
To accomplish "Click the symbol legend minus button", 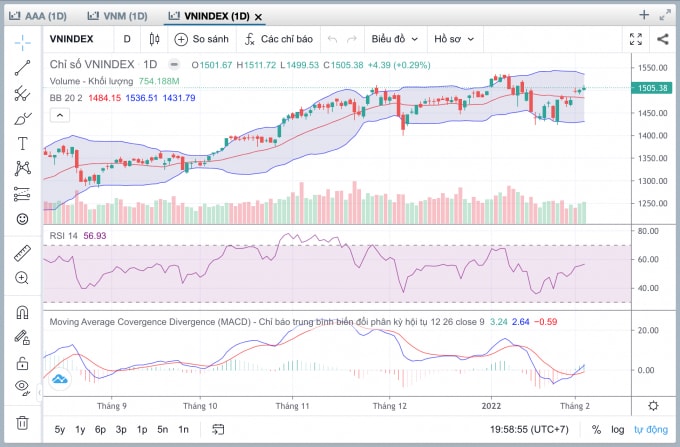I will (174, 65).
